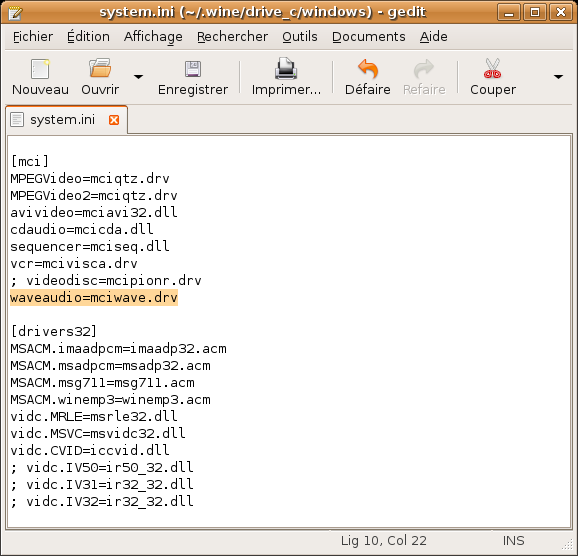
Task: Select the system.ini document tab
Action: coord(62,119)
